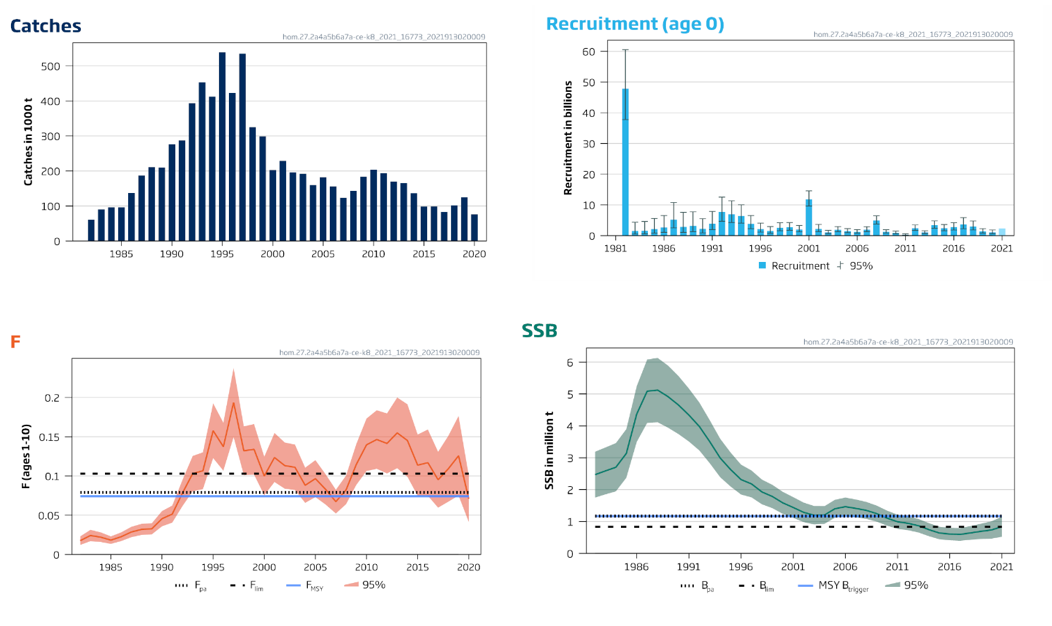Click the 2020 bar in Catches chart

(474, 227)
